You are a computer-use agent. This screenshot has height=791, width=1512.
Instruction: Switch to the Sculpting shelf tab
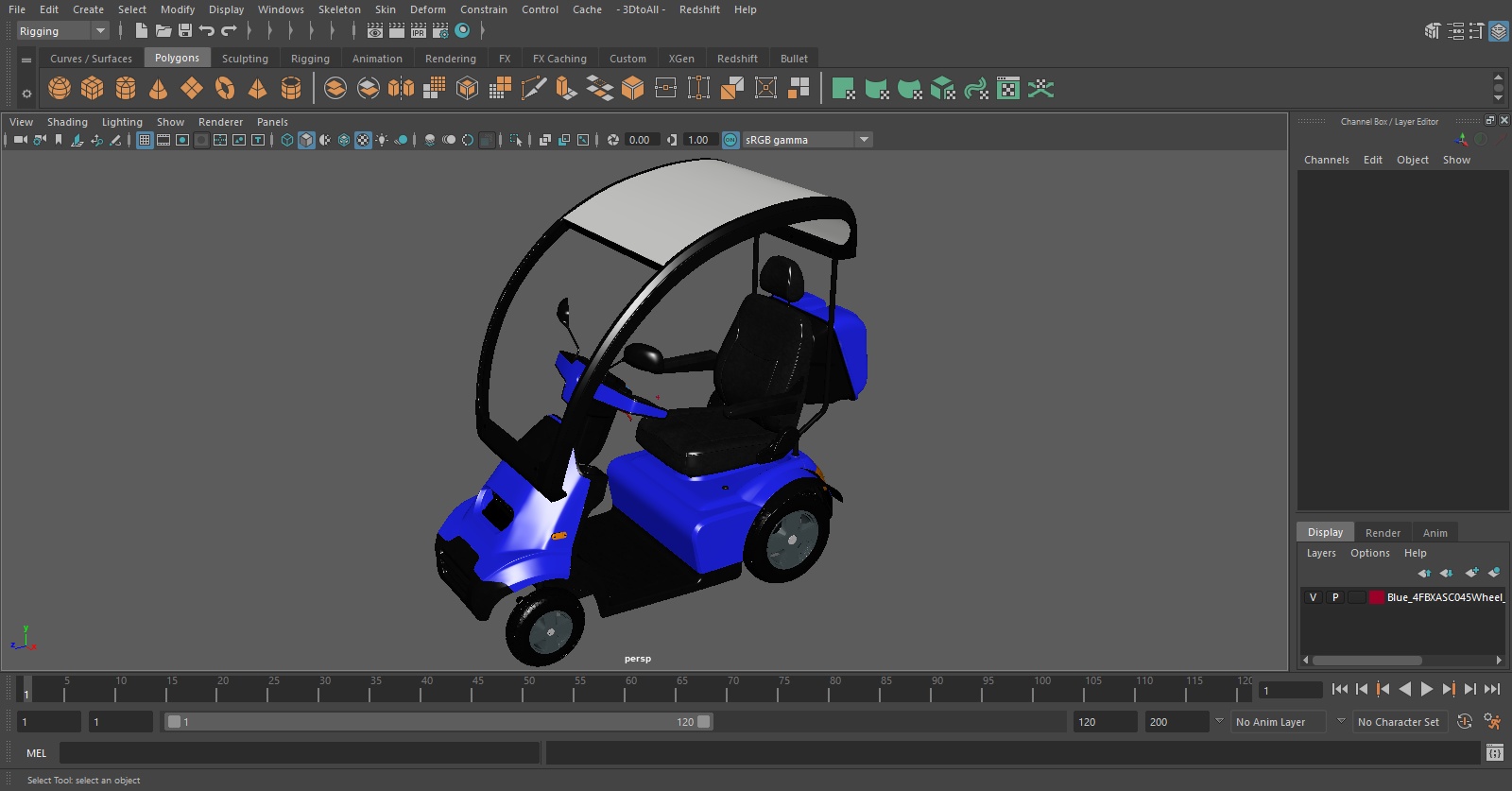245,59
